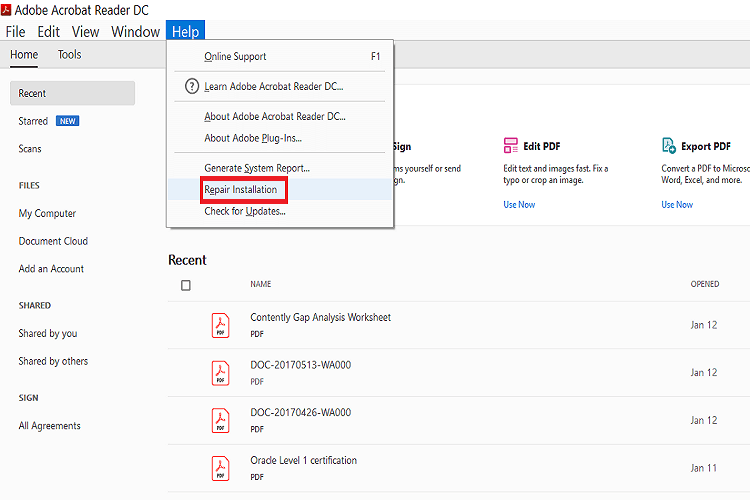Screen dimensions: 750x500
Task: Open Contently Gap Analysis Worksheet PDF icon
Action: (221, 325)
